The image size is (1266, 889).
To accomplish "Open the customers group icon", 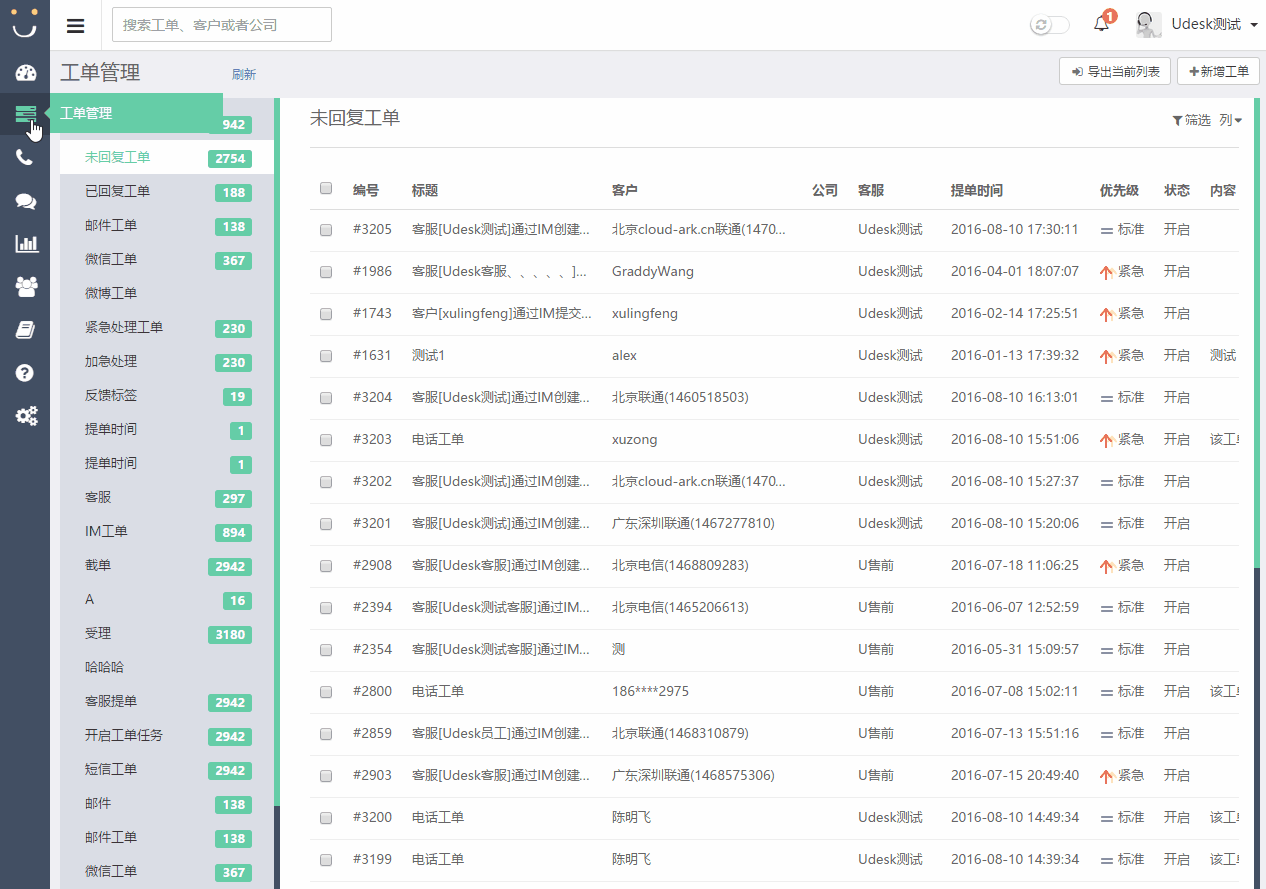I will pyautogui.click(x=25, y=287).
